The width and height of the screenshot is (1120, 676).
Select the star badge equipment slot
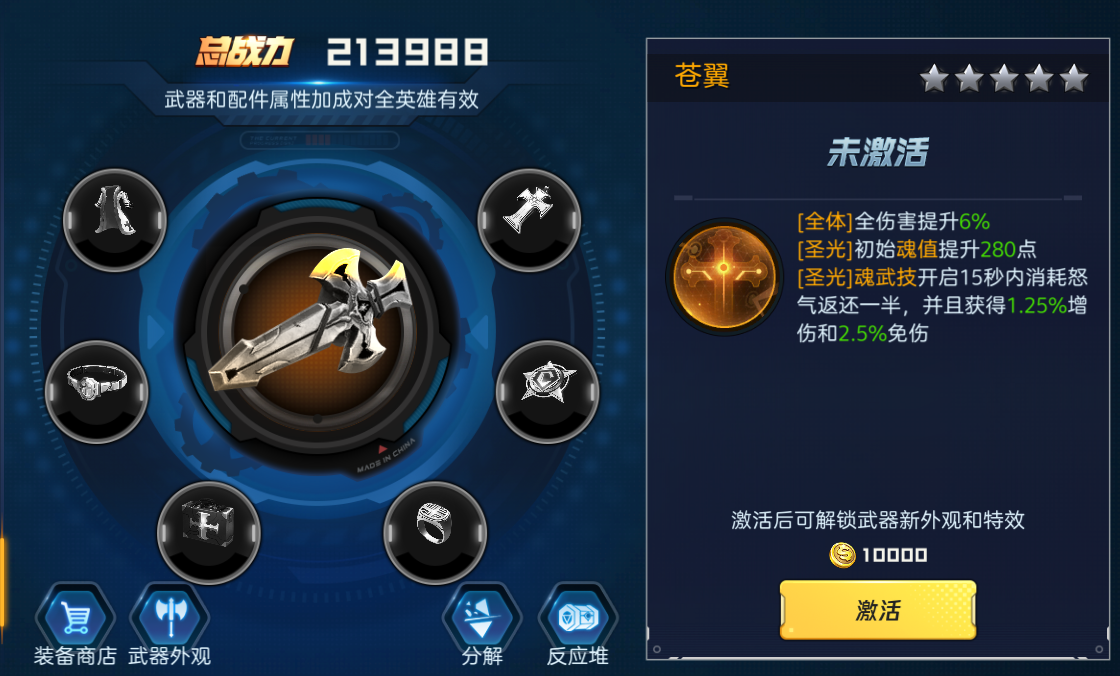(x=547, y=391)
